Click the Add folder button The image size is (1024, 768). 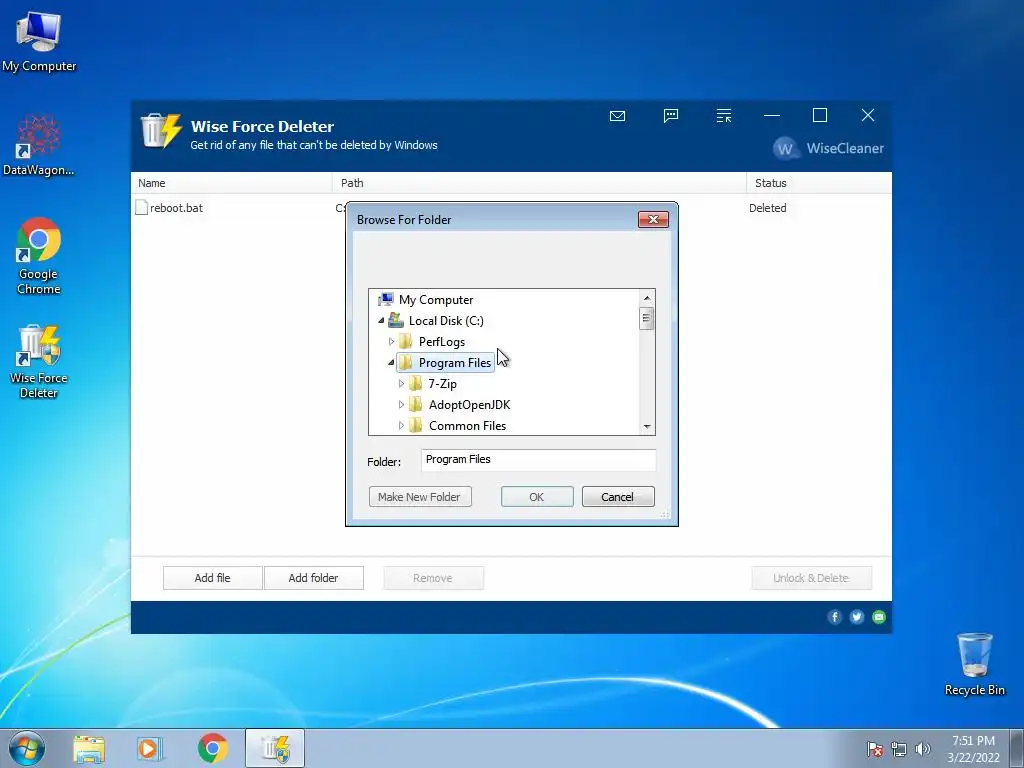[313, 578]
